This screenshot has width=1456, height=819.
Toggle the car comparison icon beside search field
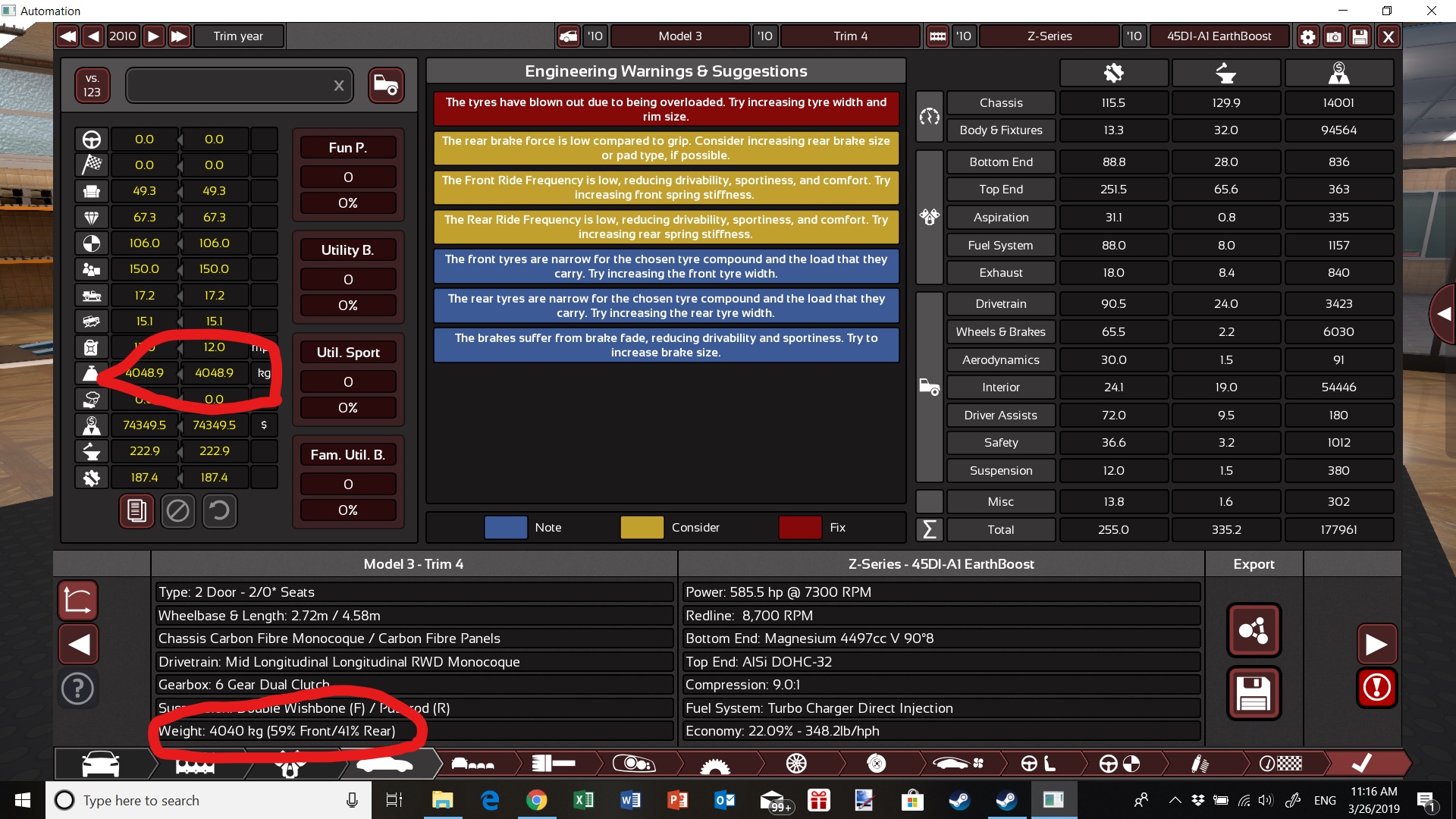tap(386, 85)
